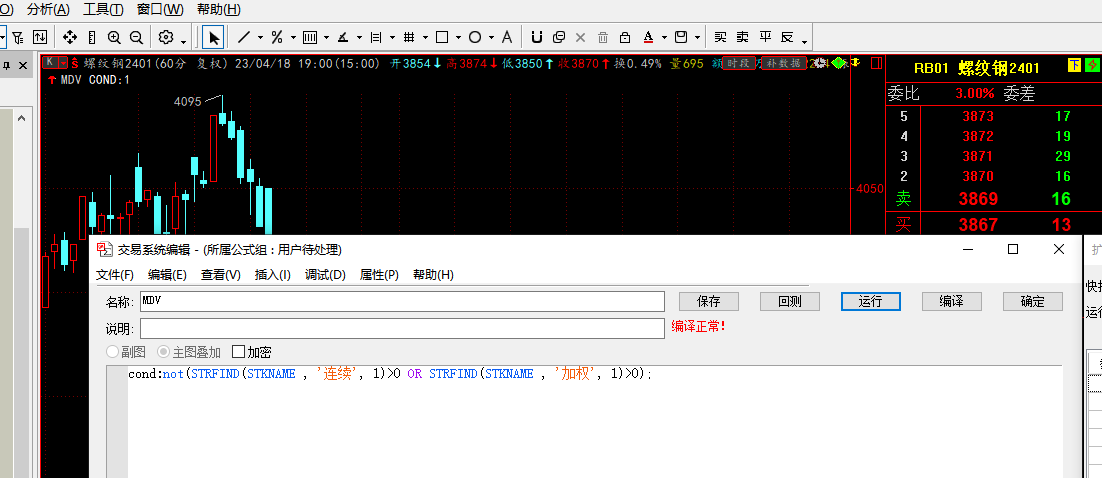
Task: Click into the 名称 field with MDV
Action: [x=402, y=301]
